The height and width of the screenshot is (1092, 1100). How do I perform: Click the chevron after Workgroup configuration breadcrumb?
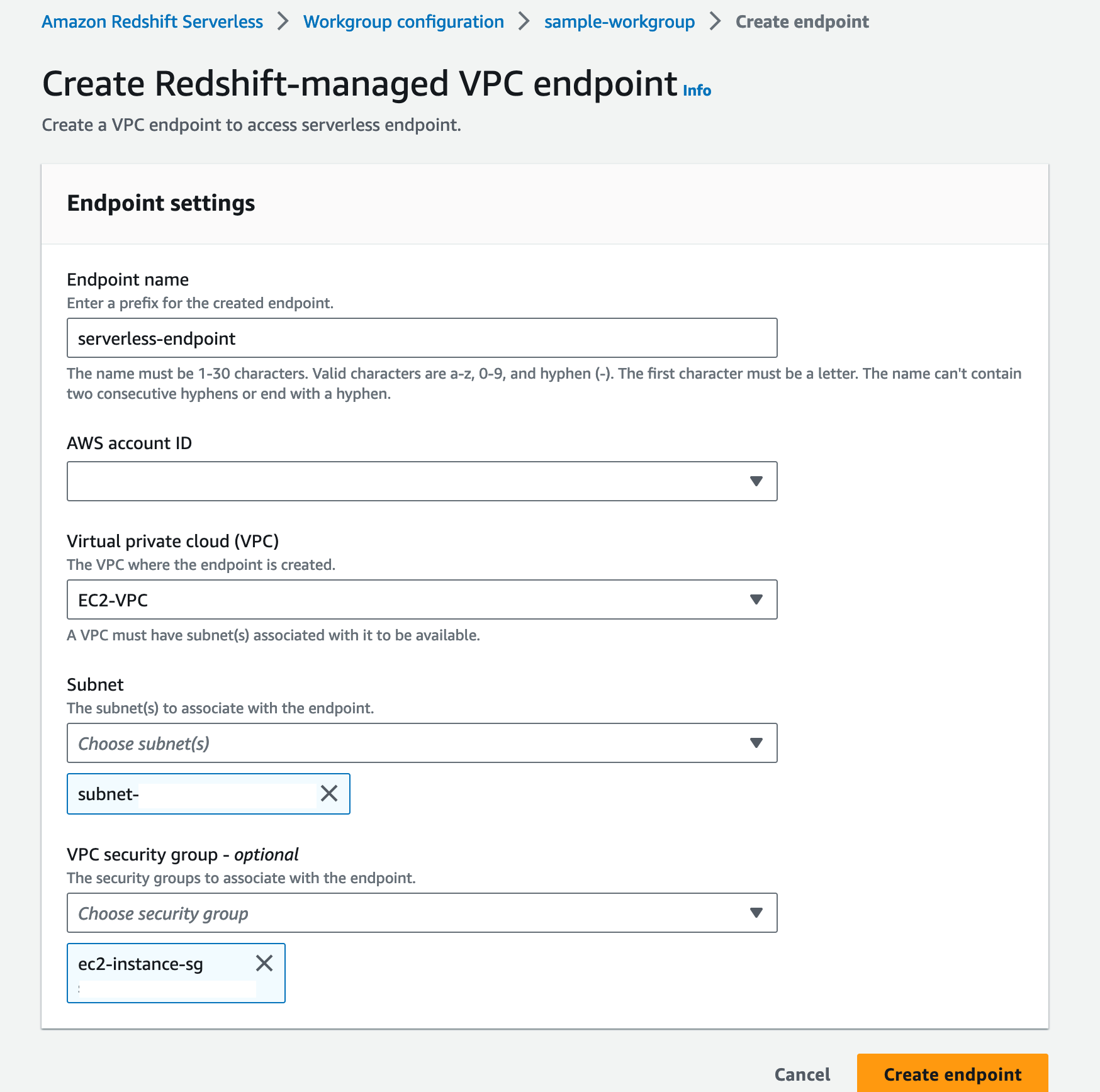[524, 21]
